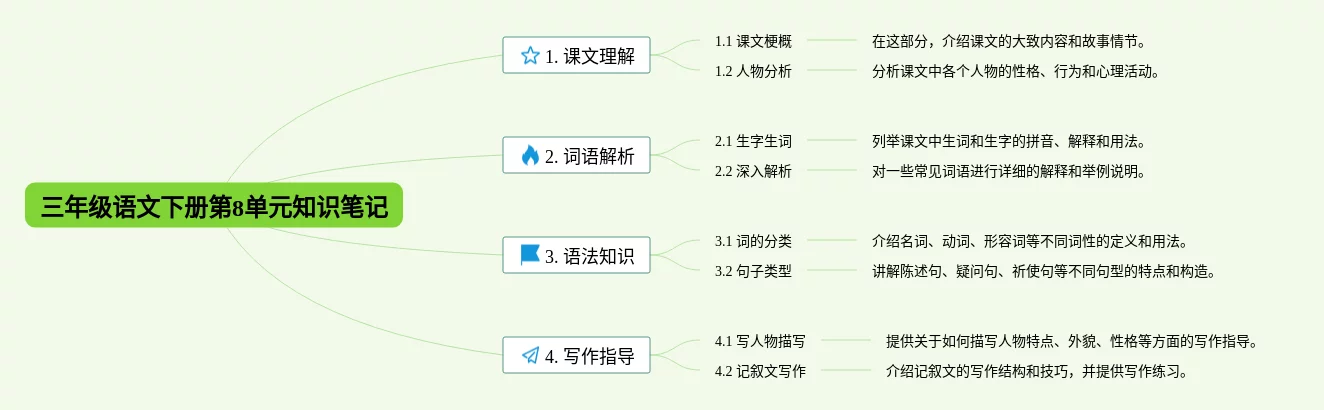Screen dimensions: 1324x410
Task: Click subtopic 2.2 深入解析
Action: [753, 171]
